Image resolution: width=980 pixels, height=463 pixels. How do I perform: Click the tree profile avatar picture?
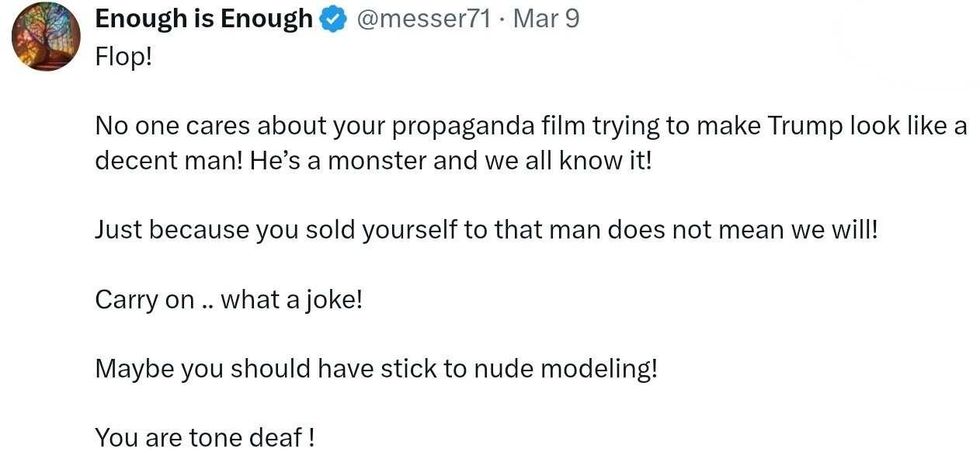[x=45, y=37]
